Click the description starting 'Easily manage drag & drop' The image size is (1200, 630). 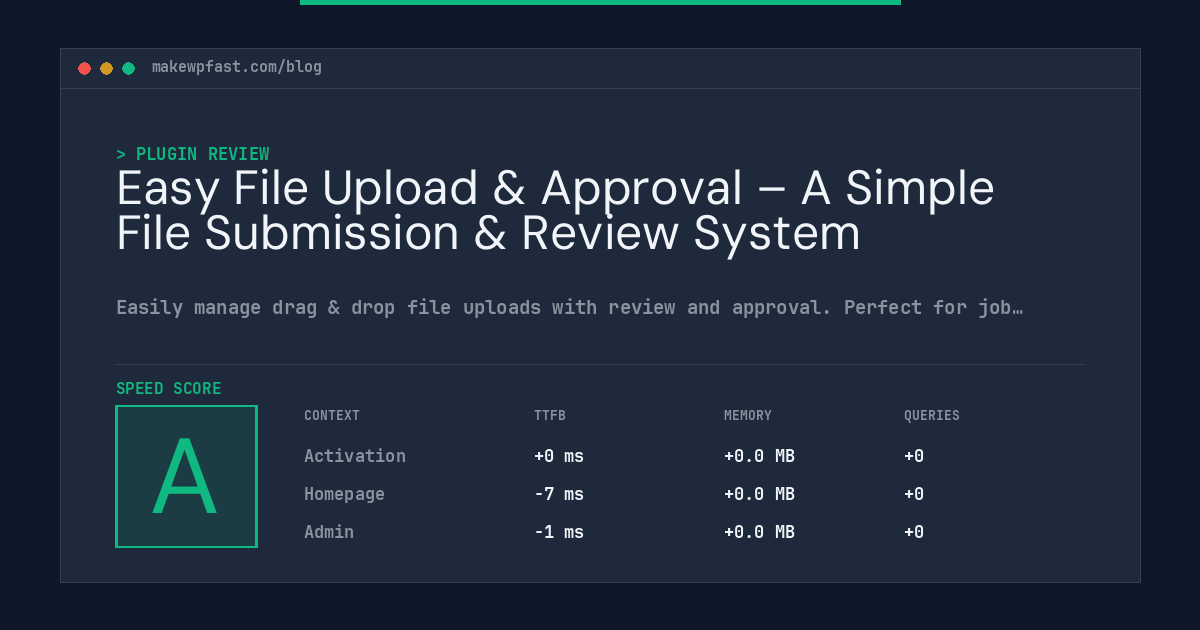pyautogui.click(x=569, y=308)
